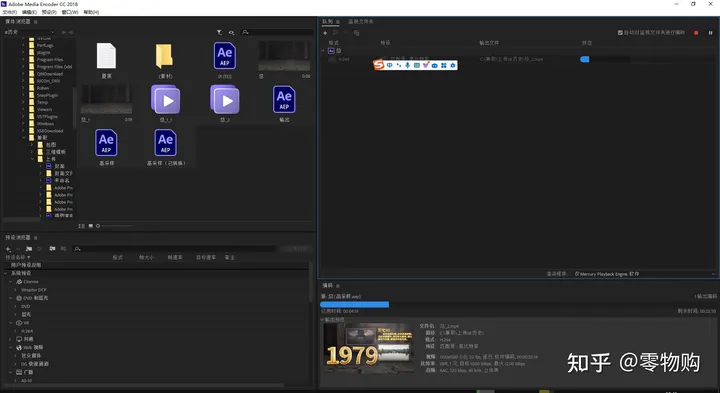
Task: Click the queue item status progress bar
Action: pyautogui.click(x=605, y=59)
